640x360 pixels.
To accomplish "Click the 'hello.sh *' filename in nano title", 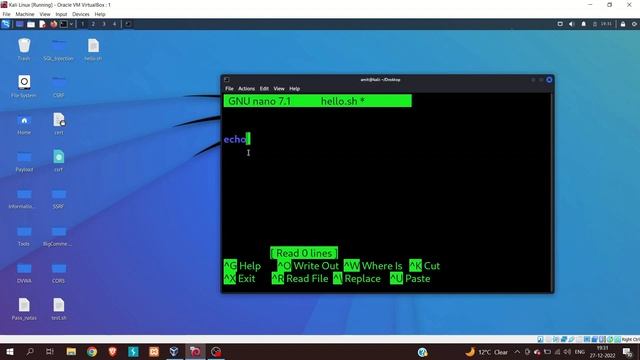I will (x=342, y=101).
